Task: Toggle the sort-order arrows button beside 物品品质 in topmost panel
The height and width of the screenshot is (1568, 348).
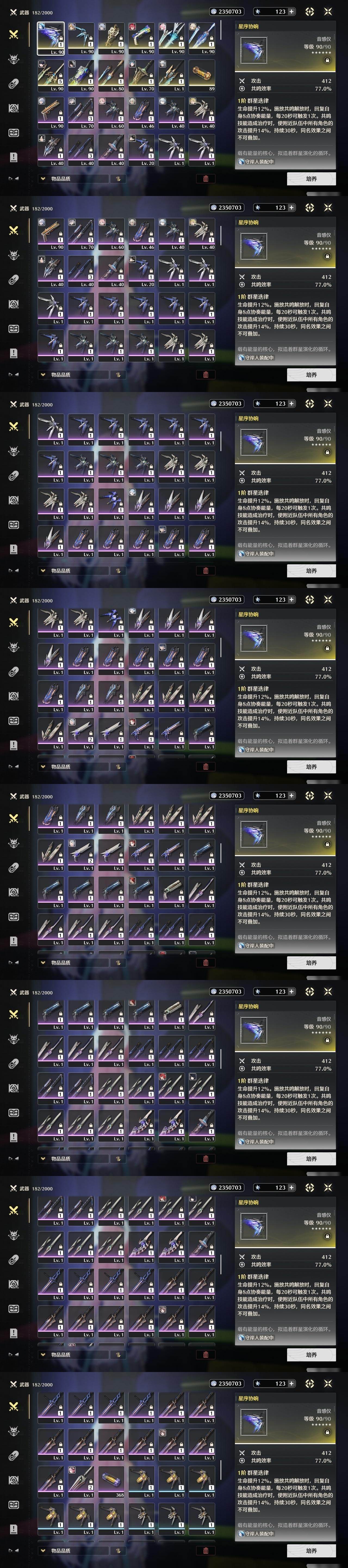Action: [x=117, y=178]
